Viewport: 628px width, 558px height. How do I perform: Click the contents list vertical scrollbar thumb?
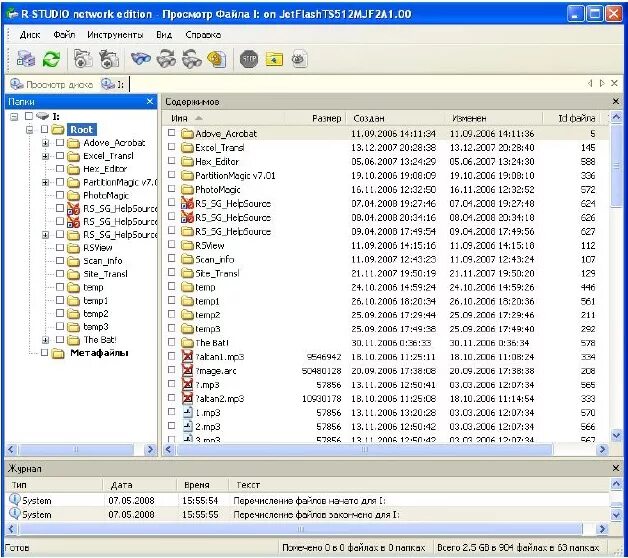(616, 166)
